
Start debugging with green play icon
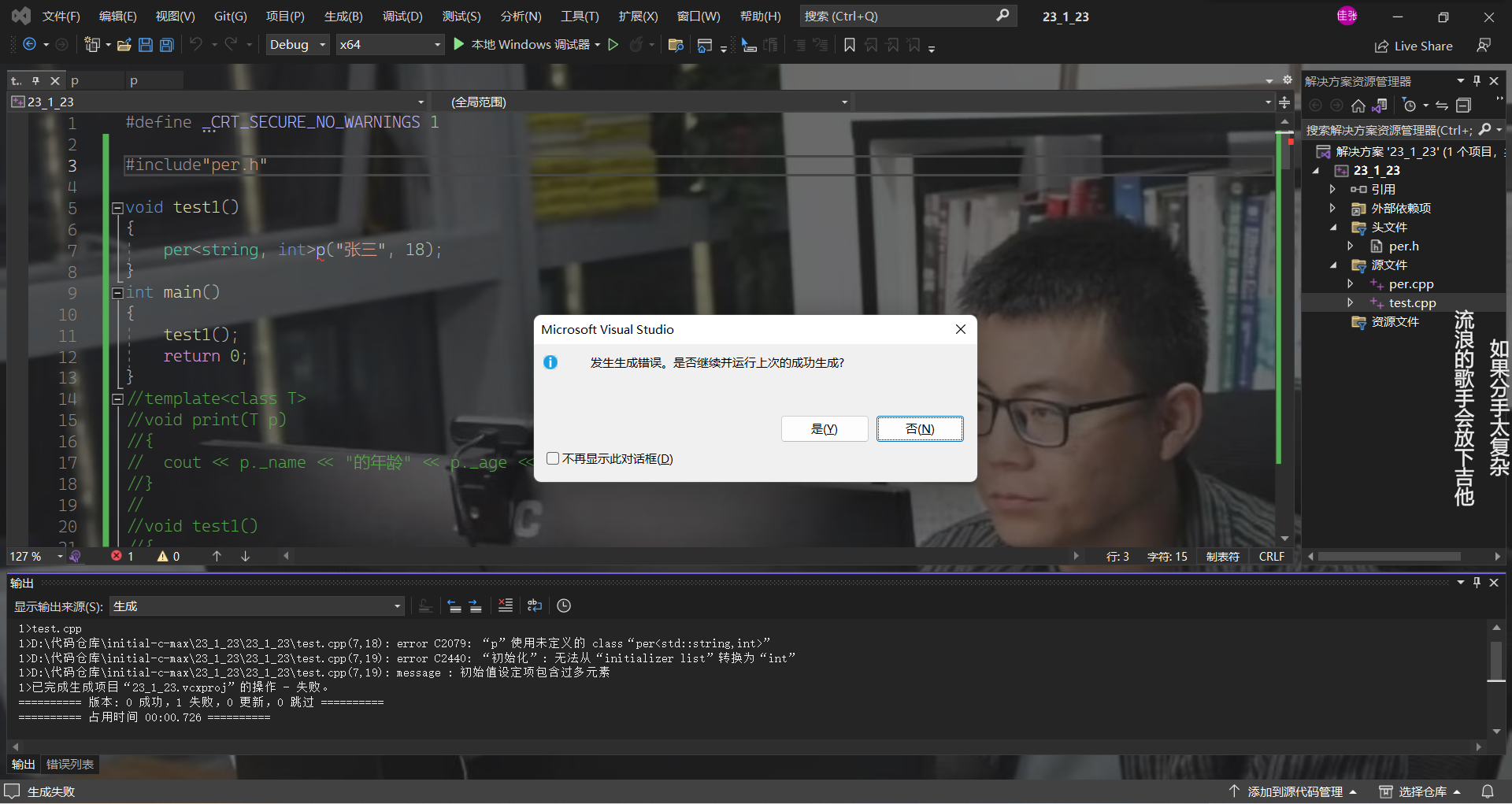coord(459,45)
